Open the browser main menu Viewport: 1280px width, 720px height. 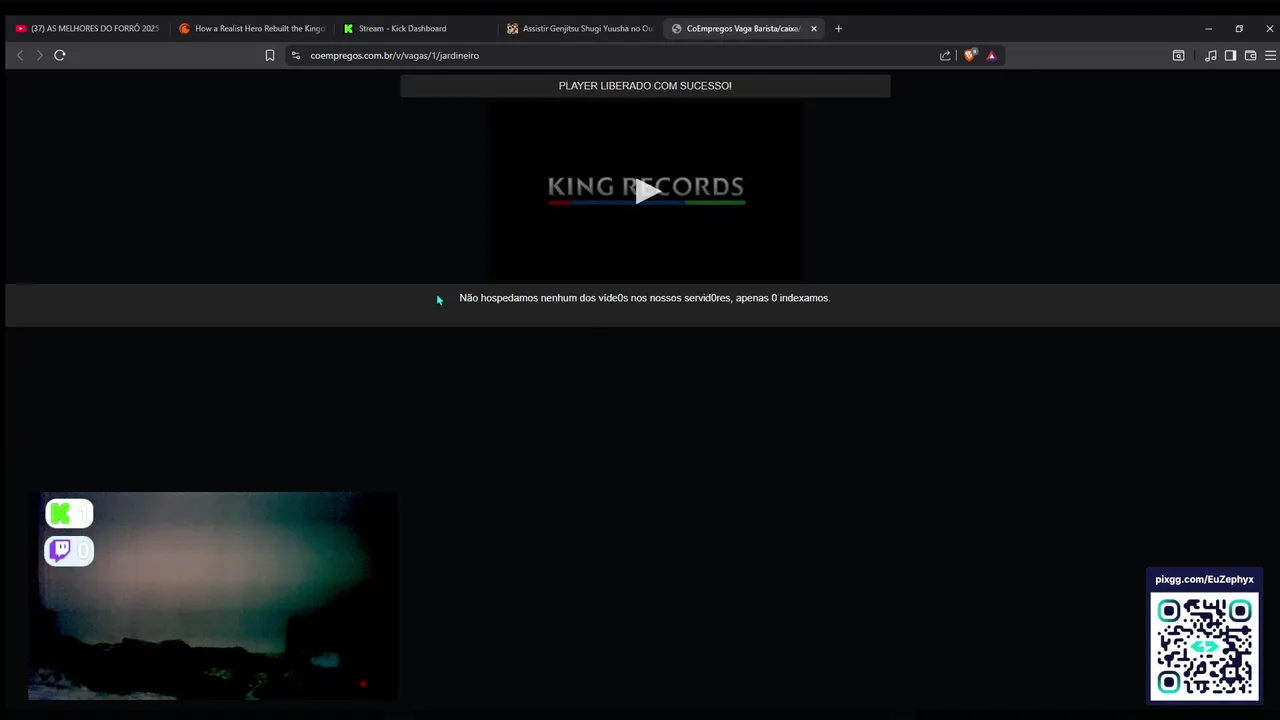point(1271,55)
